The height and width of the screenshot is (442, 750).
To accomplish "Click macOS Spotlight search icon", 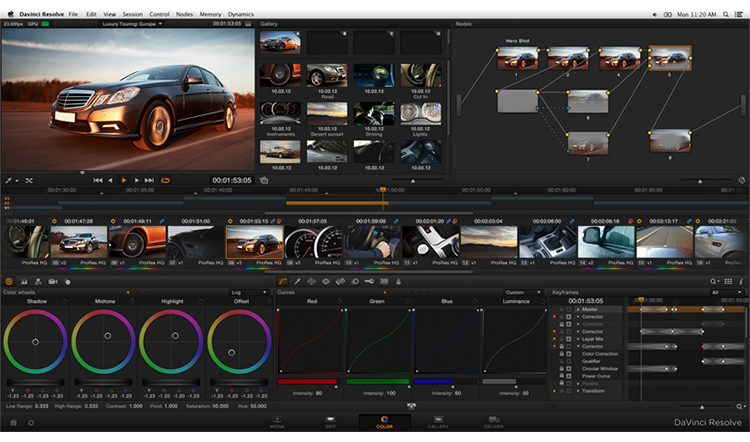I will pyautogui.click(x=726, y=14).
